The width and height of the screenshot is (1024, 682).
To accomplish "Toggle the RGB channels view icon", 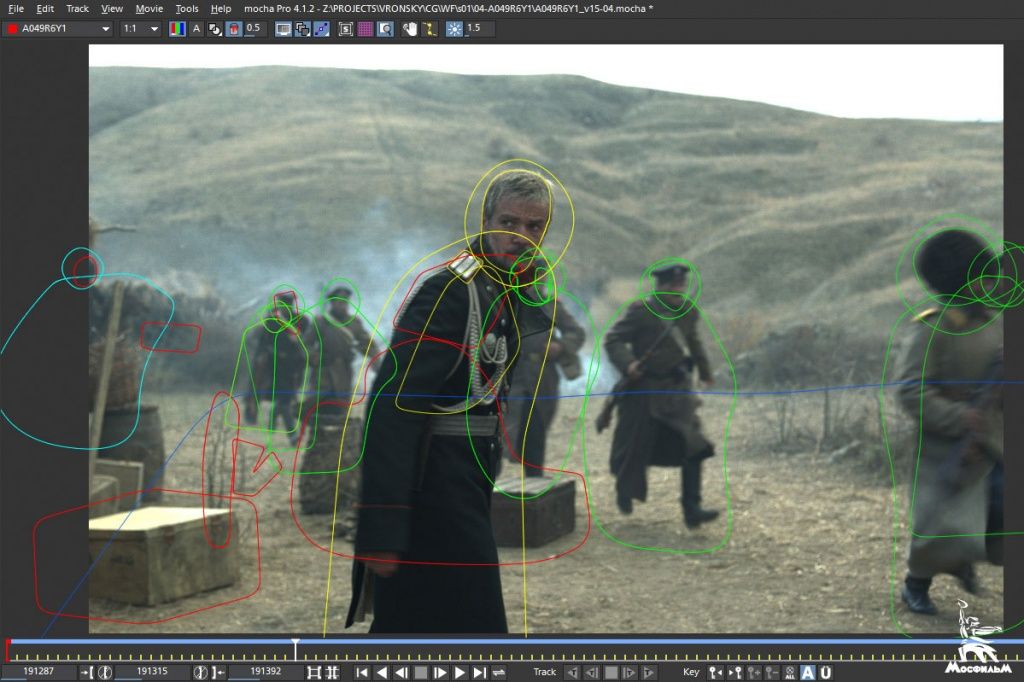I will [x=177, y=29].
